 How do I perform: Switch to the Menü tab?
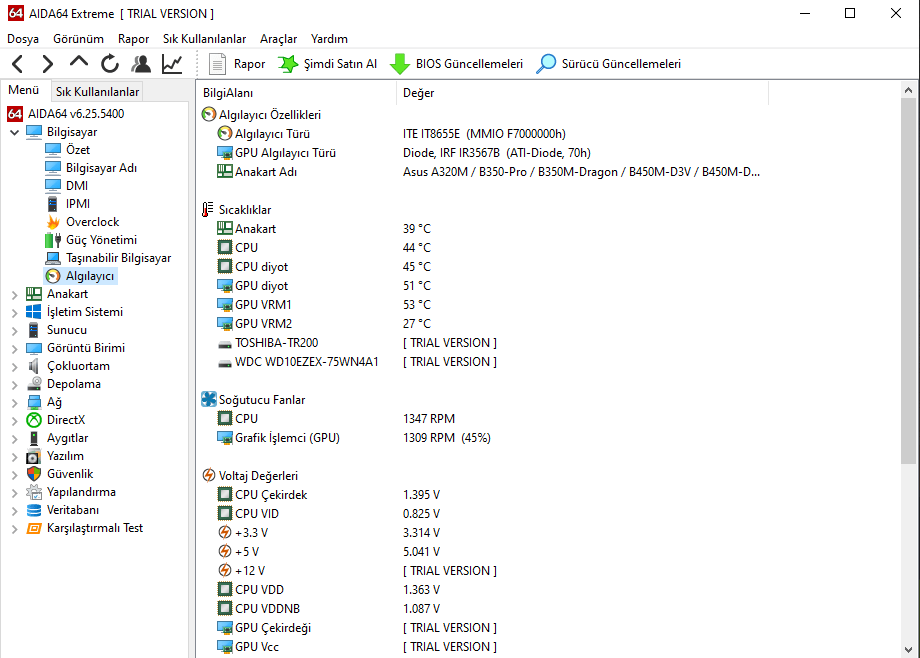point(23,90)
